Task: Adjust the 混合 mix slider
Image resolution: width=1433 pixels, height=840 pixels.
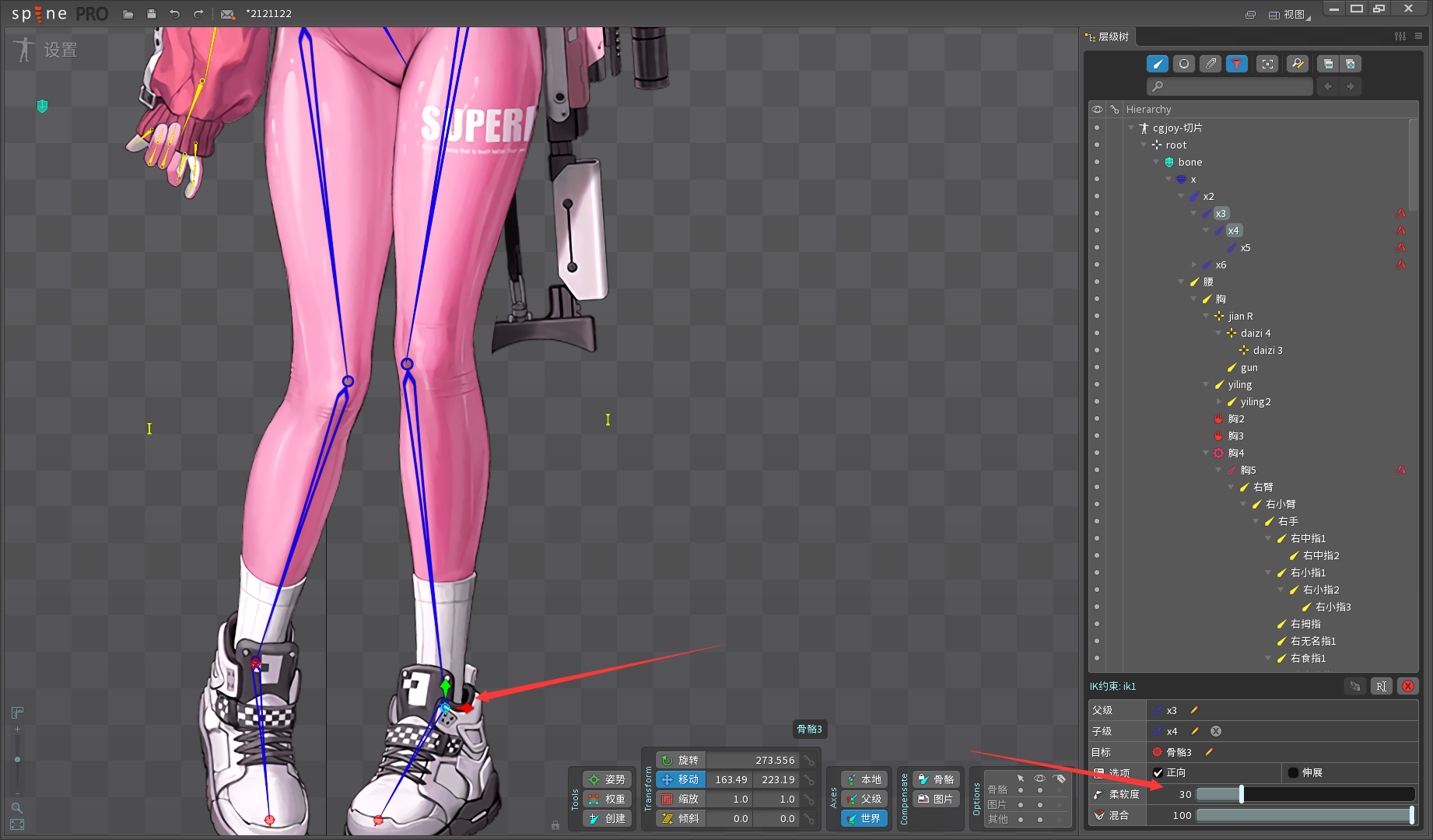Action: 1305,815
